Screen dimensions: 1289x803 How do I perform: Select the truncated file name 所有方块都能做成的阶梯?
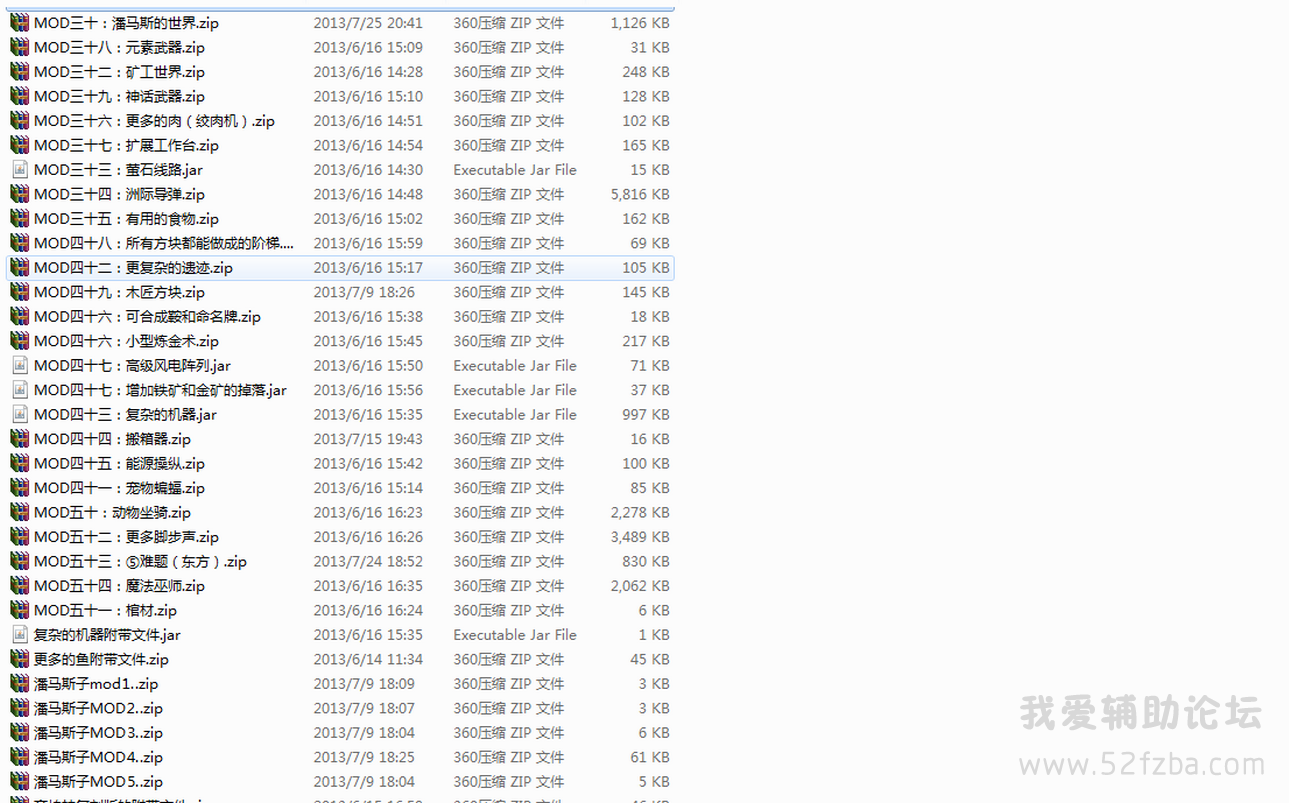tap(164, 243)
